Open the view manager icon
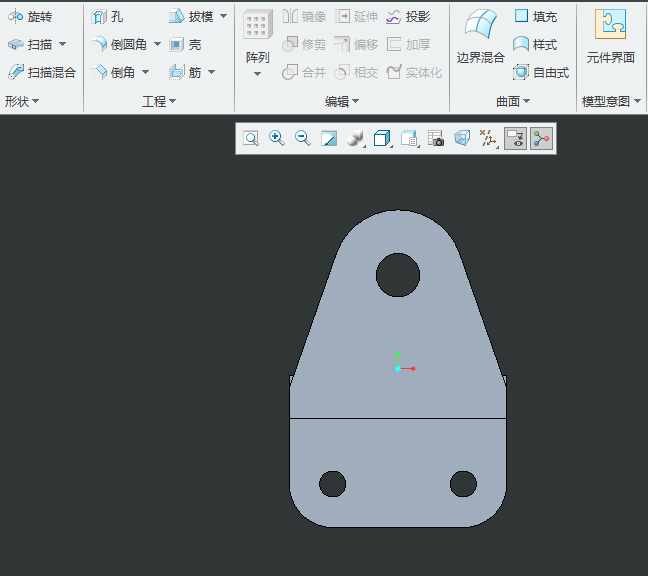Image resolution: width=648 pixels, height=576 pixels. tap(409, 138)
